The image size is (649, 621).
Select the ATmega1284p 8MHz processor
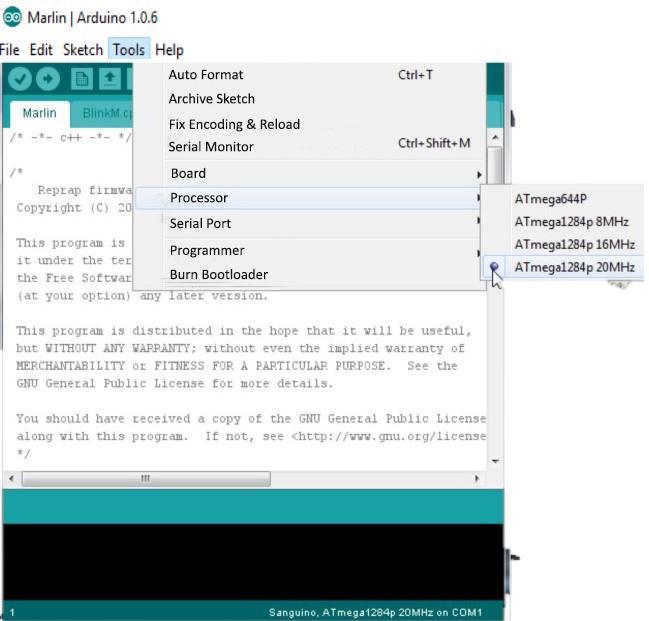[571, 221]
